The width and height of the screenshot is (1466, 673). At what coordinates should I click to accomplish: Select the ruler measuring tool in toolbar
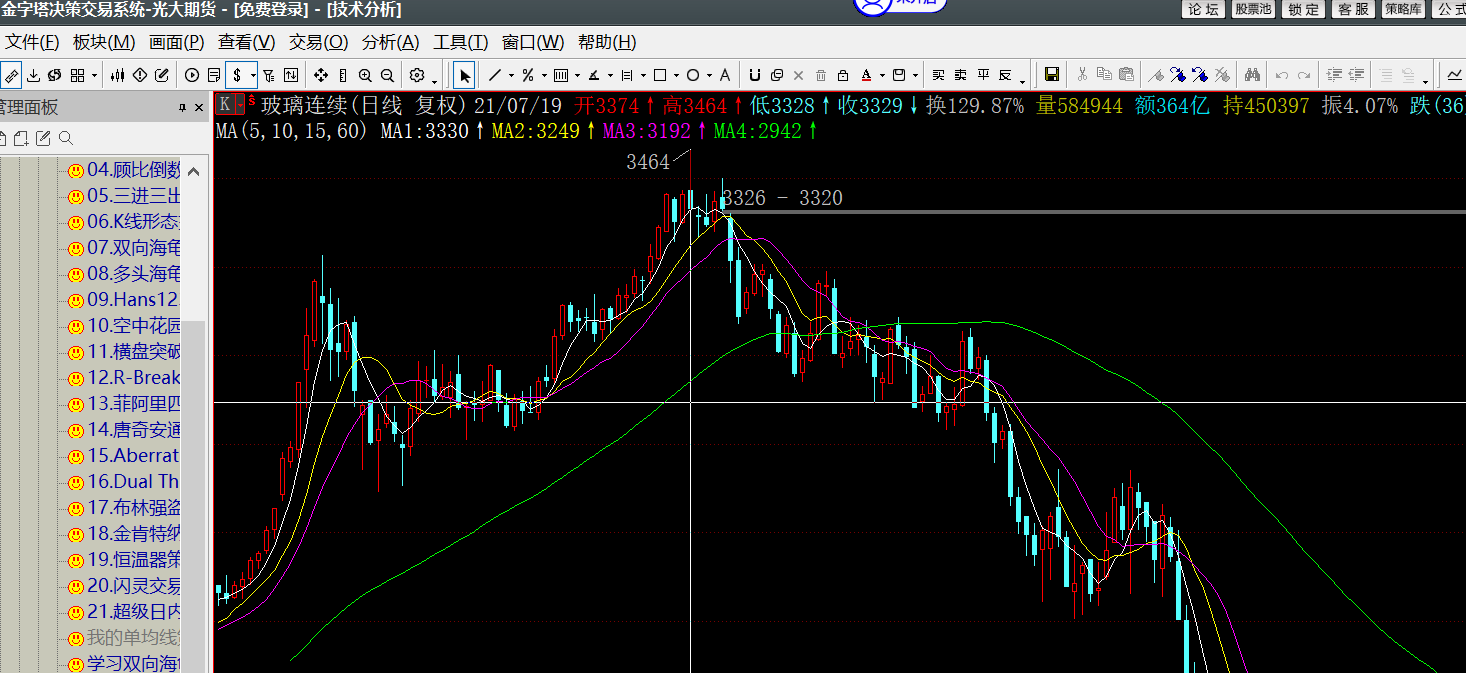click(11, 75)
